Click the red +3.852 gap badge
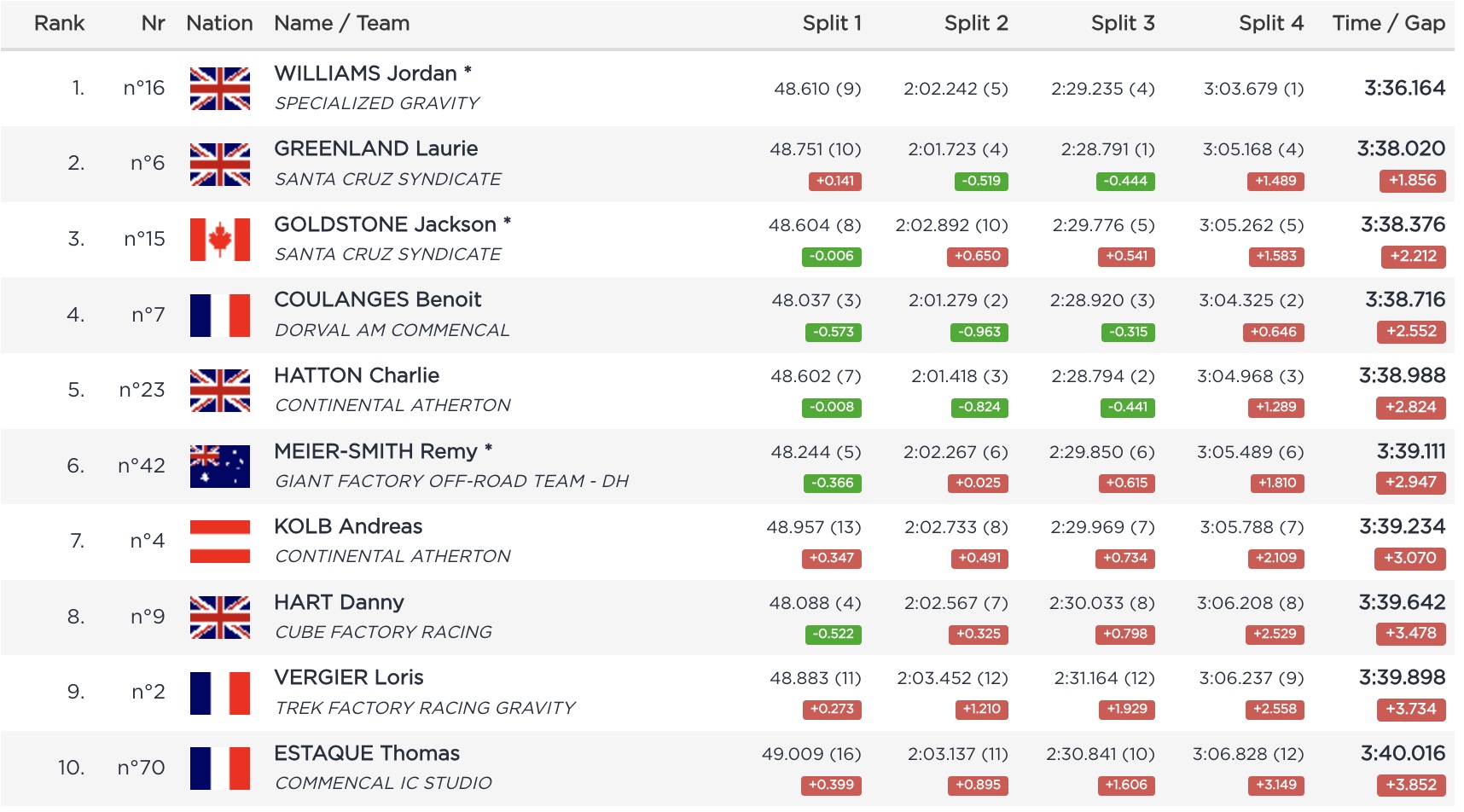The width and height of the screenshot is (1464, 812). click(x=1410, y=785)
